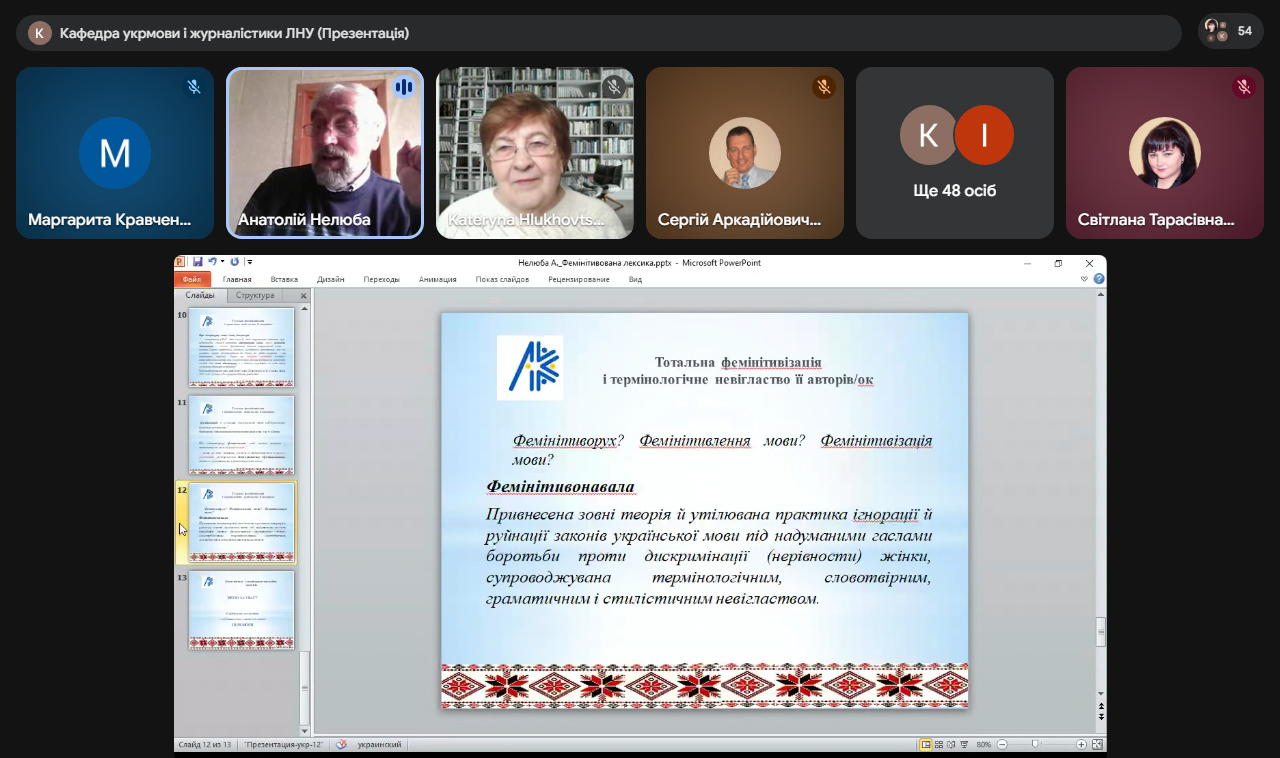This screenshot has height=758, width=1280.
Task: Open the participants list showing 54
Action: [x=1230, y=31]
